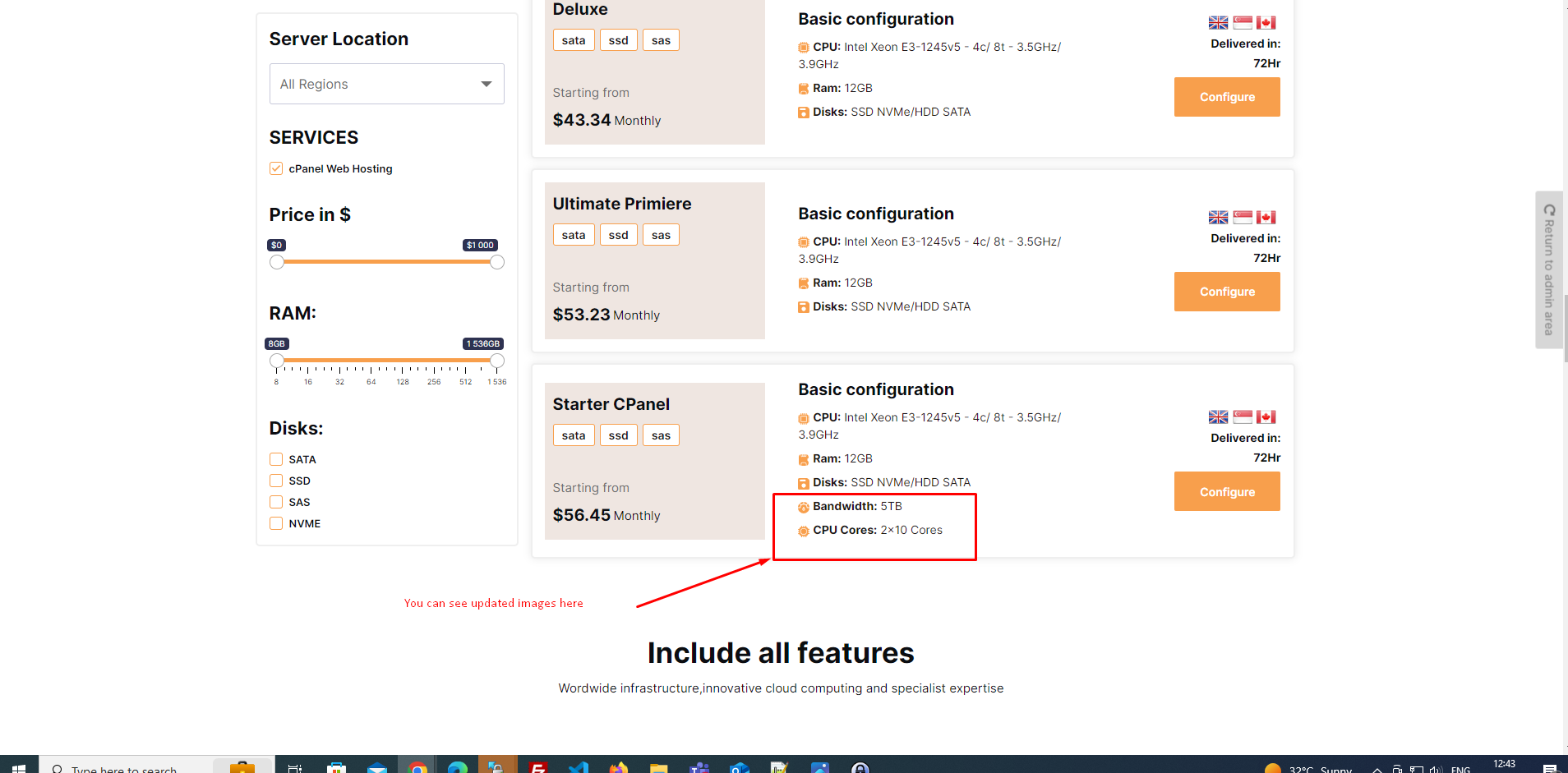The width and height of the screenshot is (1568, 773).
Task: Click Configure for the Starter CPanel plan
Action: point(1226,491)
